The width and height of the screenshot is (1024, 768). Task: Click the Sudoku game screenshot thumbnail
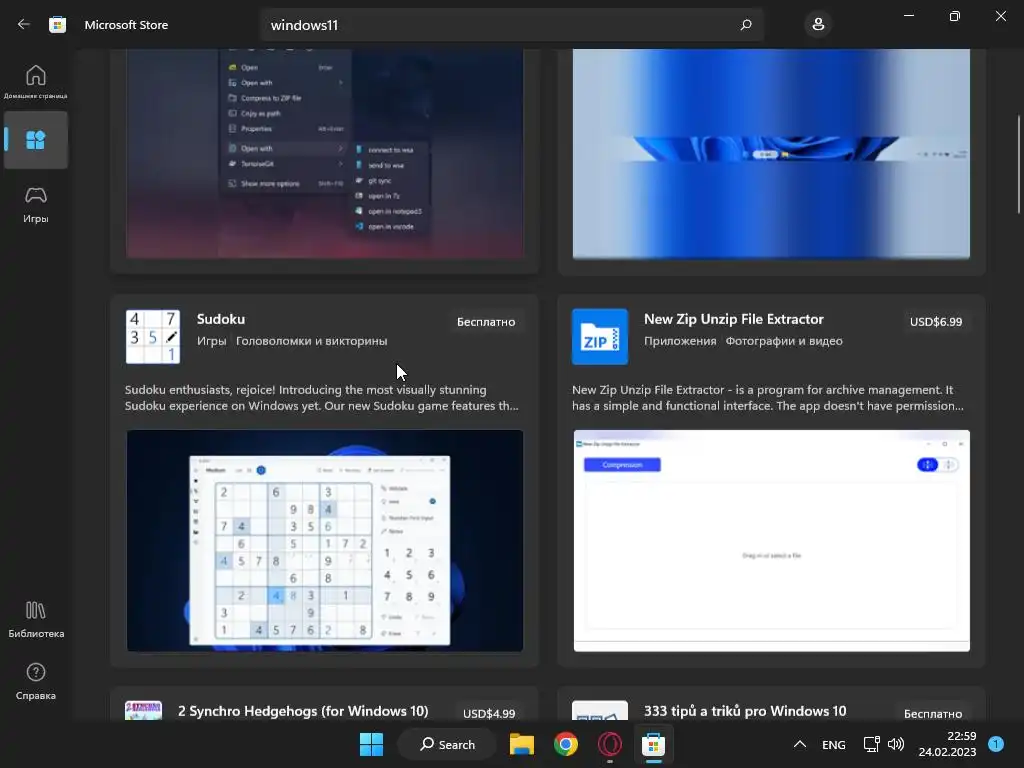point(325,540)
